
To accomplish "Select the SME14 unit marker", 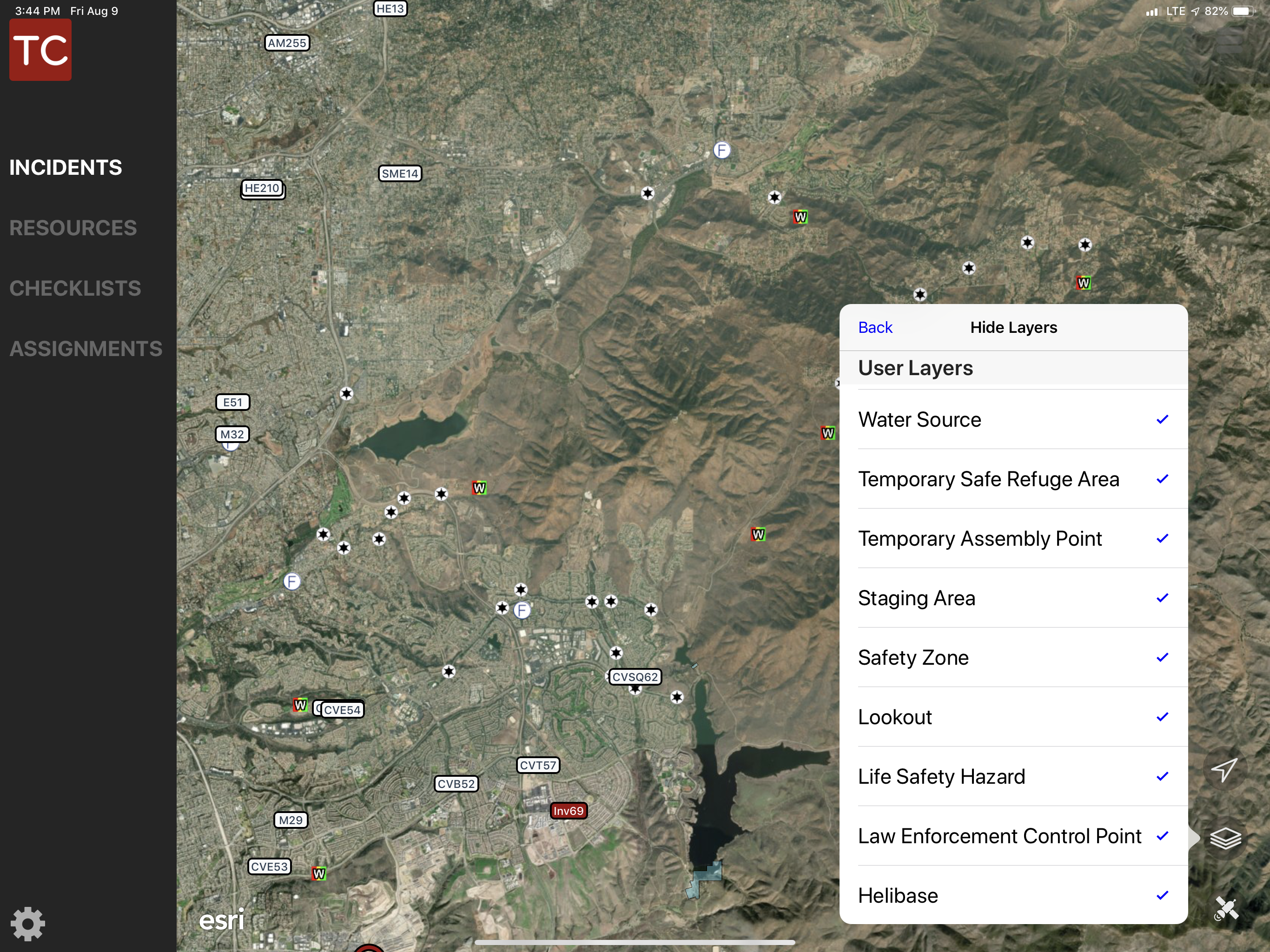I will [x=400, y=173].
